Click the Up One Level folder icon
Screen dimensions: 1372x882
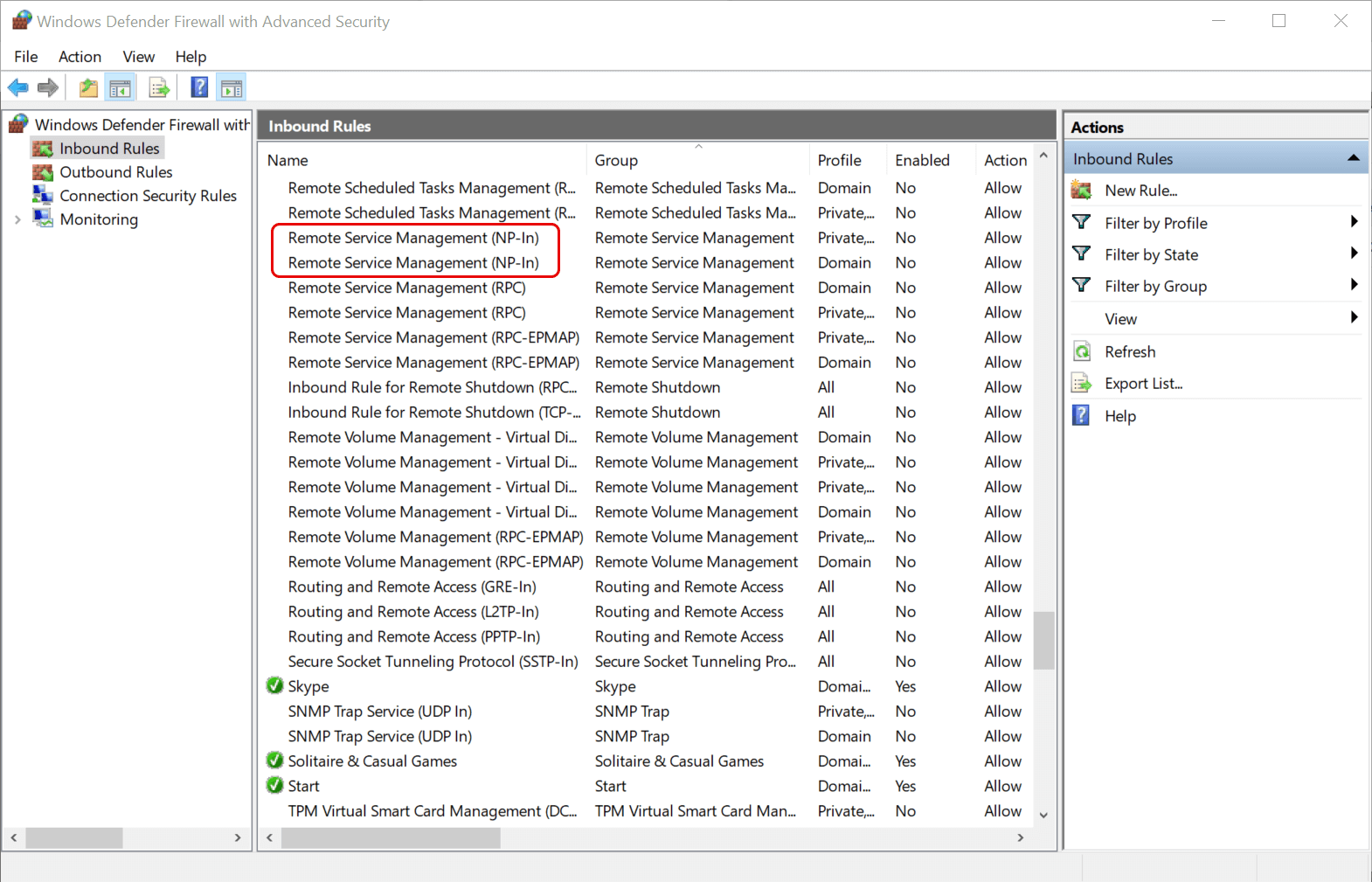(x=88, y=87)
